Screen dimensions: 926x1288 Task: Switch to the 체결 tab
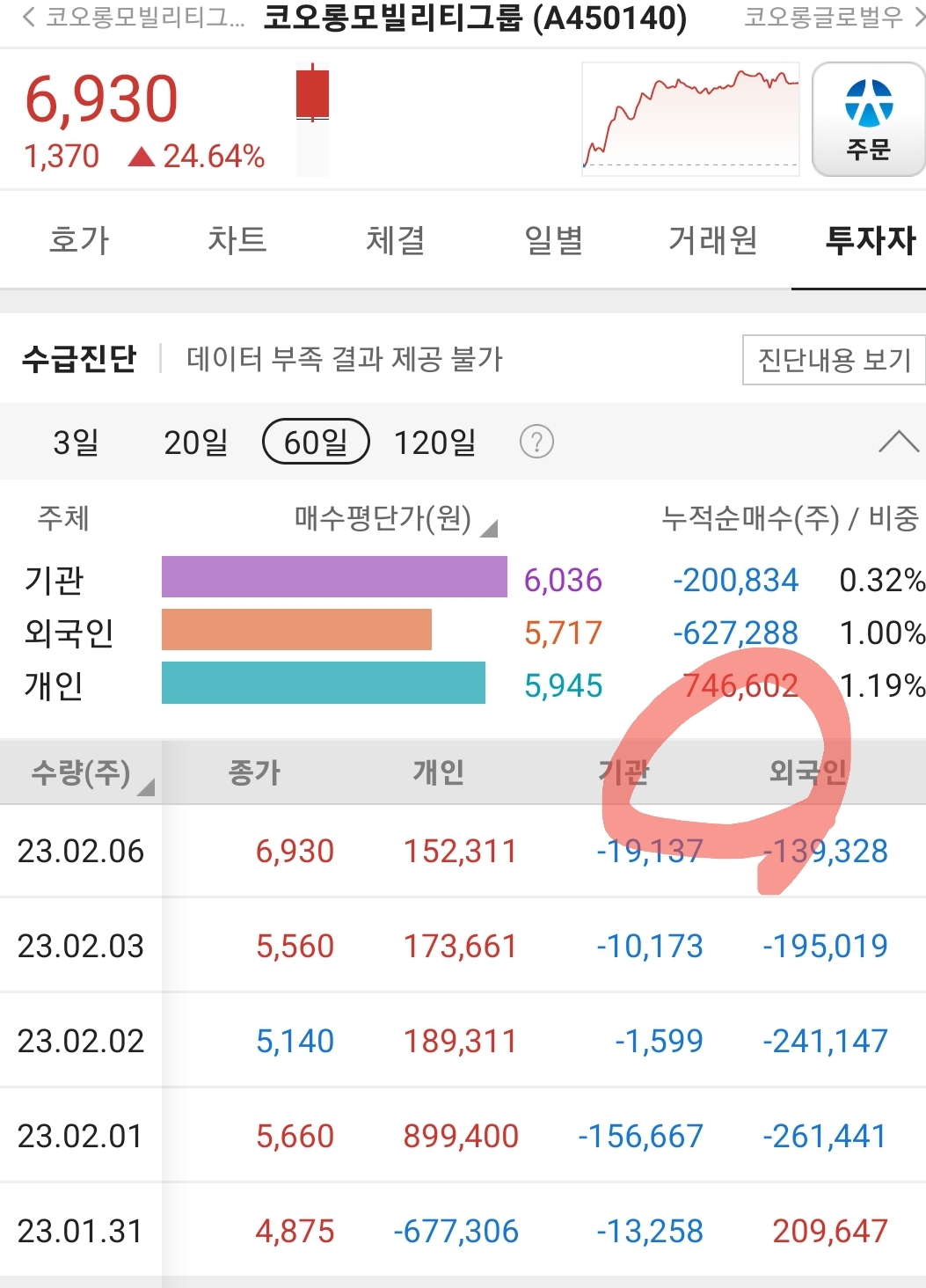pyautogui.click(x=396, y=240)
